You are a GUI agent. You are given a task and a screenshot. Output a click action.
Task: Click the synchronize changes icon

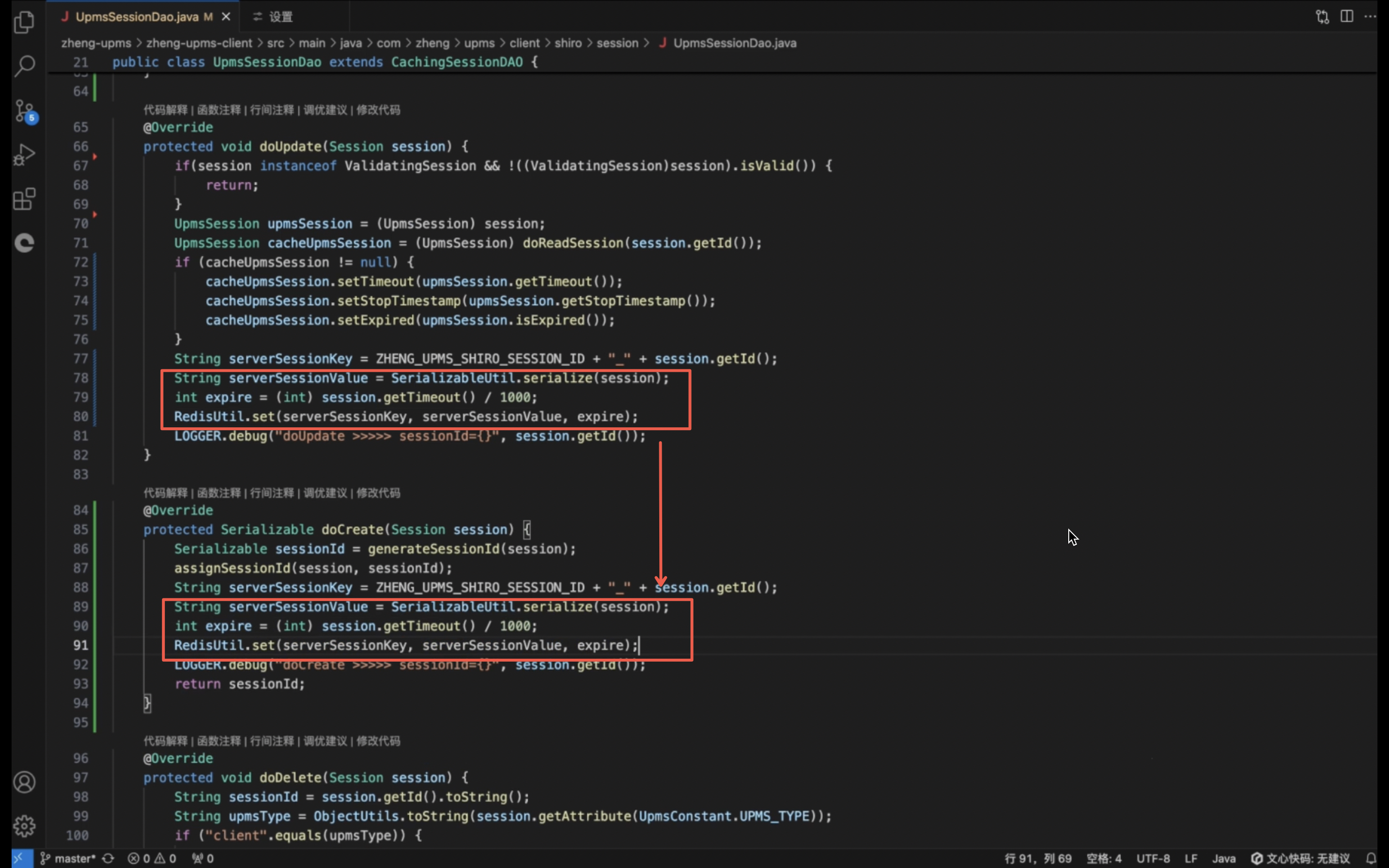[x=108, y=858]
